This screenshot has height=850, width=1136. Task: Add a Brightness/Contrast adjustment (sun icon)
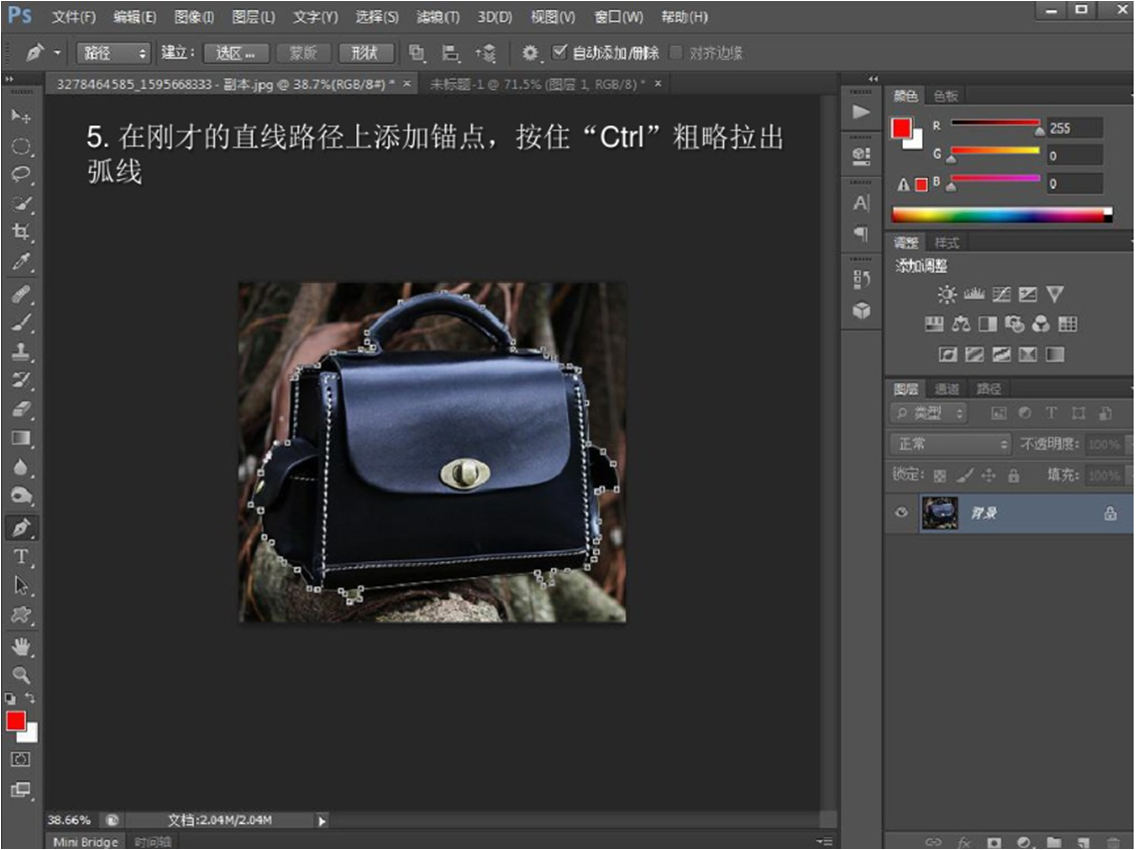pos(946,294)
